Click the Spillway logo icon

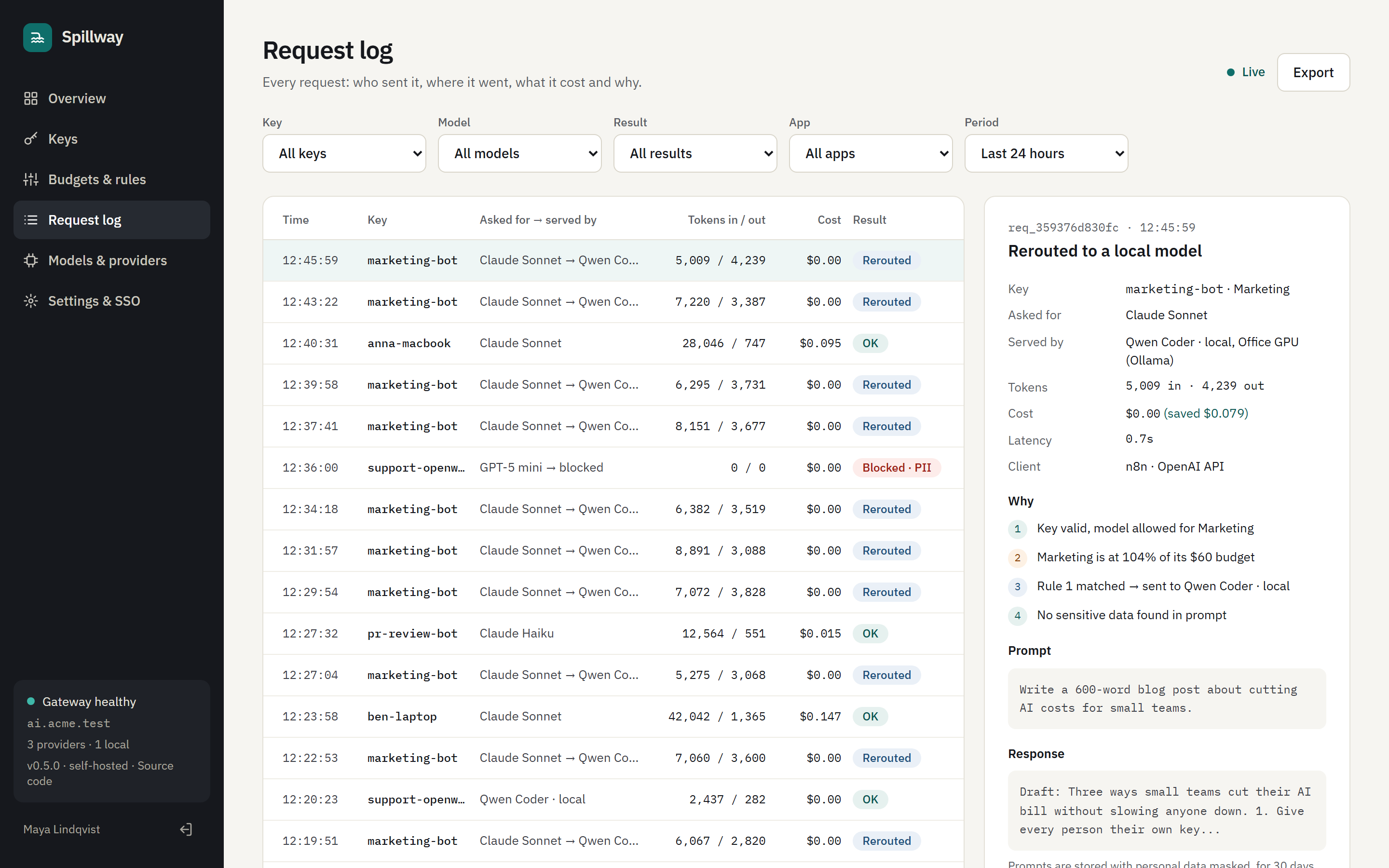[37, 37]
